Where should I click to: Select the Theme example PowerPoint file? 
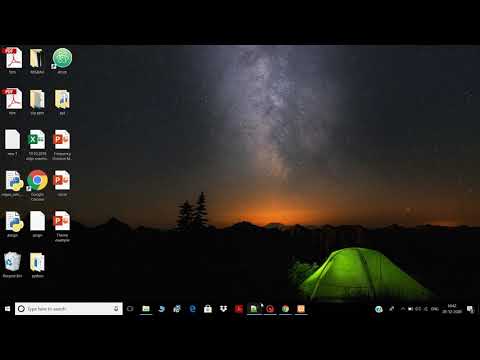[x=62, y=226]
